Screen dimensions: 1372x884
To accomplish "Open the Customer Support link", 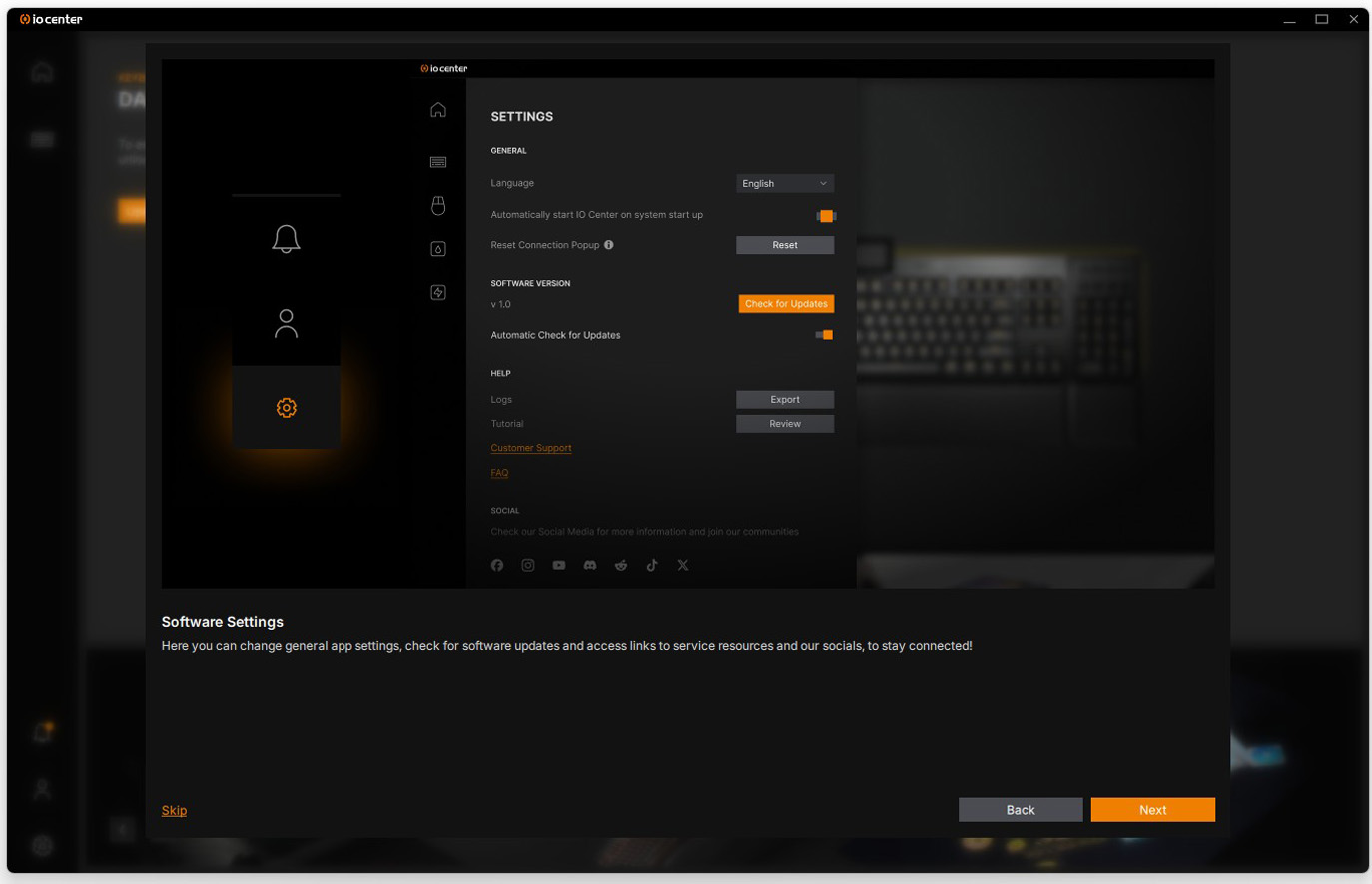I will pos(531,449).
